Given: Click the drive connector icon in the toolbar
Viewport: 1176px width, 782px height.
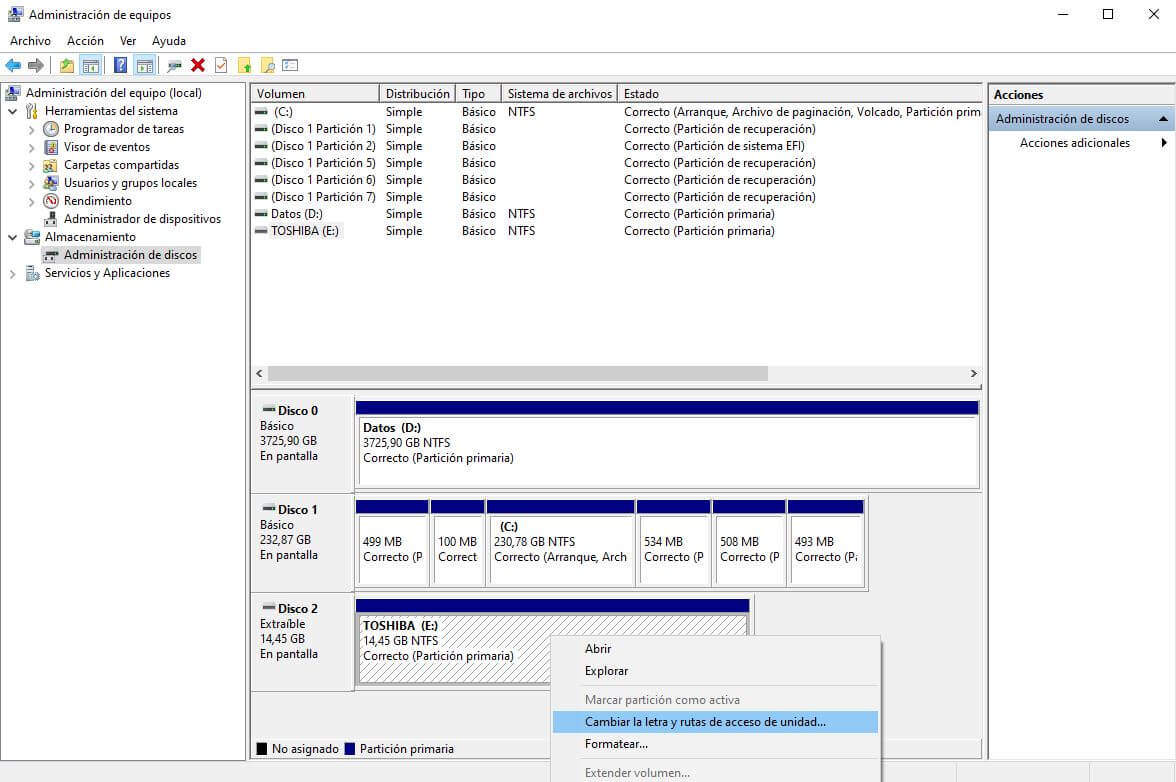Looking at the screenshot, I should click(x=174, y=66).
